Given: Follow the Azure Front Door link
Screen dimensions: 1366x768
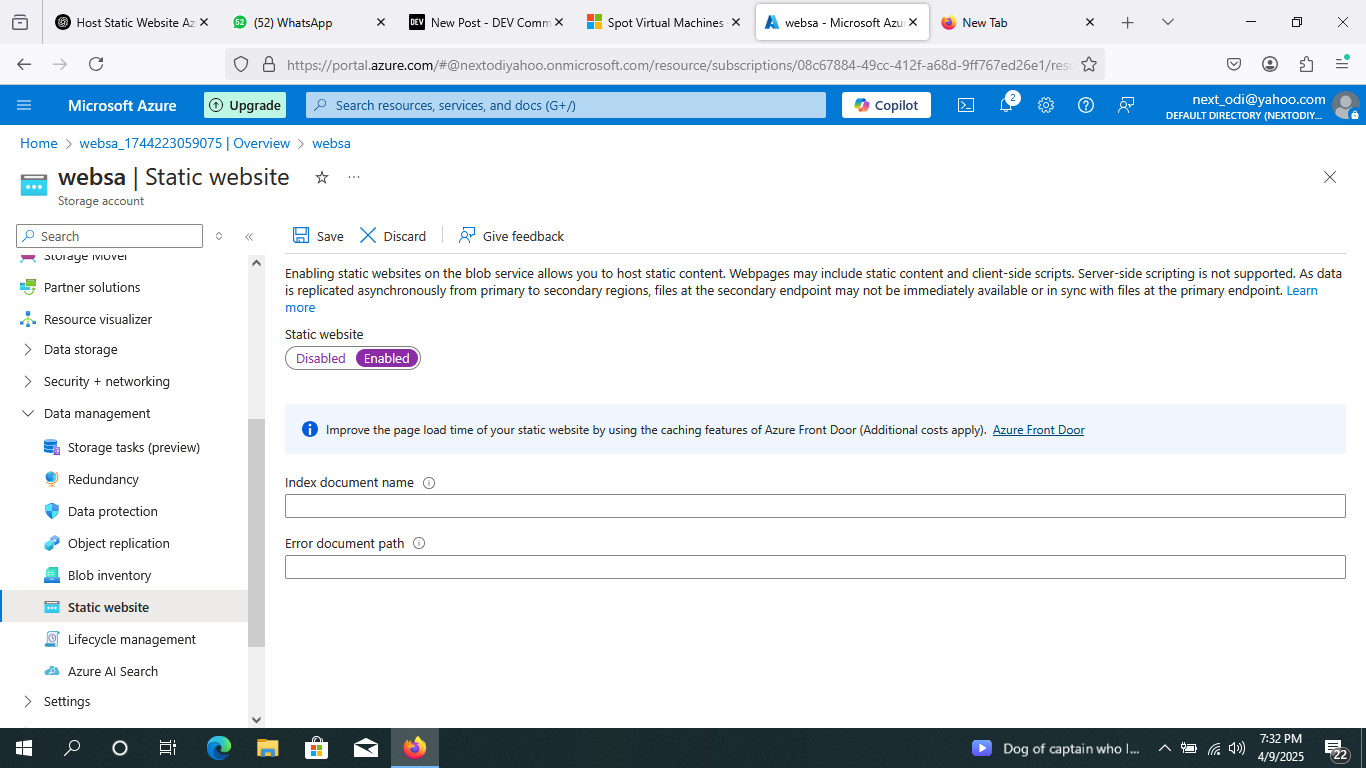Looking at the screenshot, I should (1038, 430).
